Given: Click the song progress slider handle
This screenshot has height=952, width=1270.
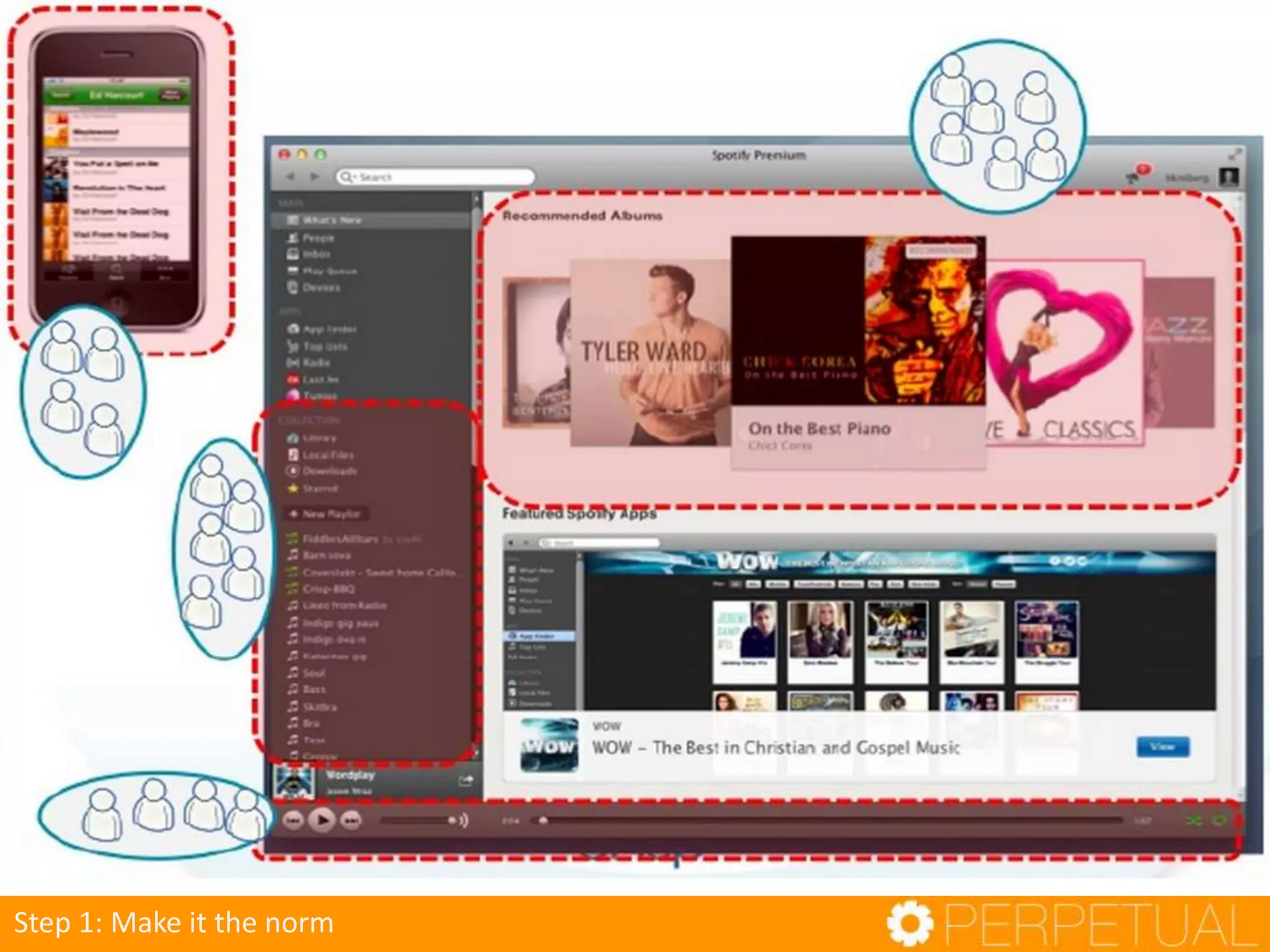Looking at the screenshot, I should tap(543, 821).
